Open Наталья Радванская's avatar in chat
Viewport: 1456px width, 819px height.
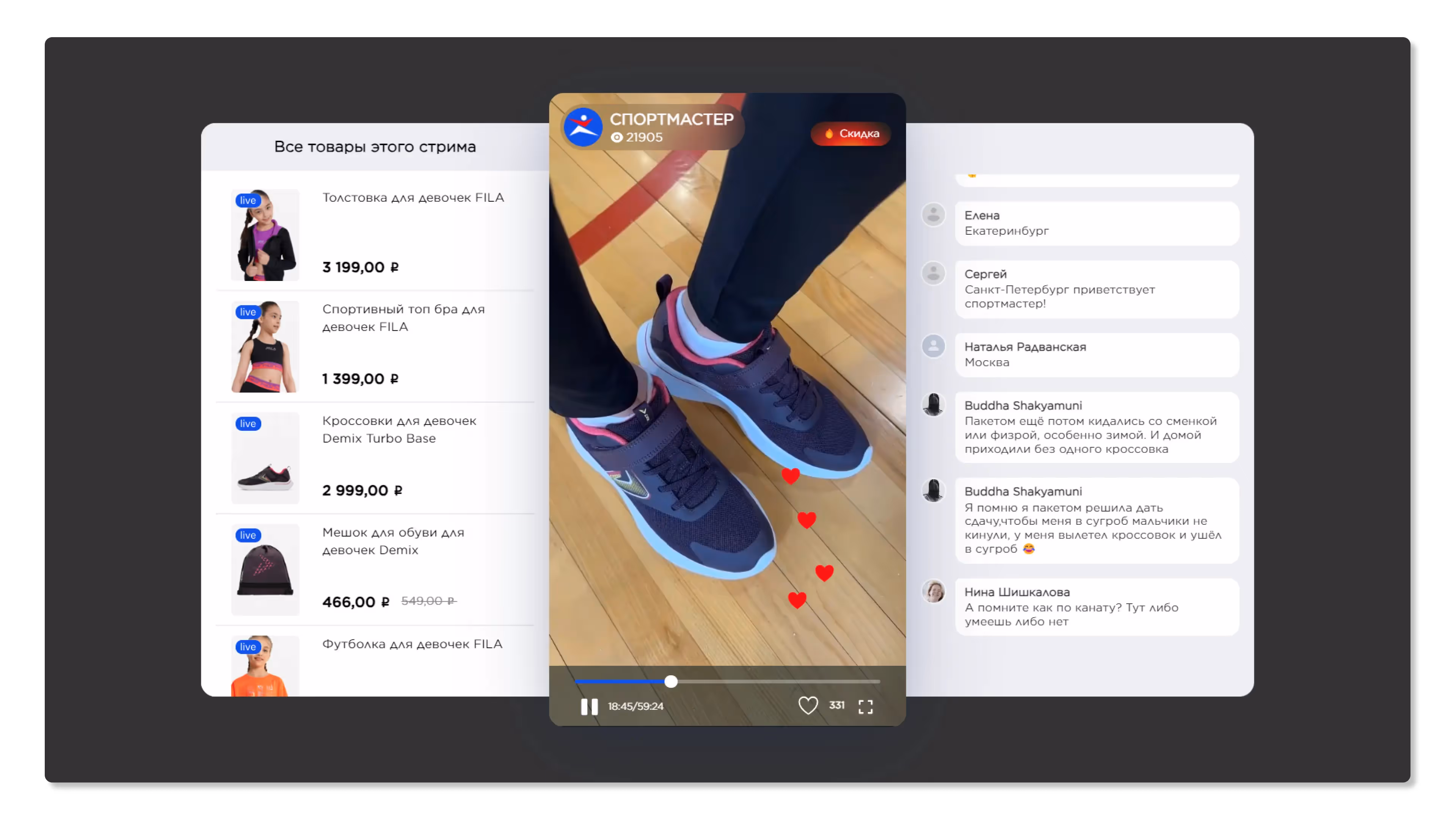click(933, 346)
